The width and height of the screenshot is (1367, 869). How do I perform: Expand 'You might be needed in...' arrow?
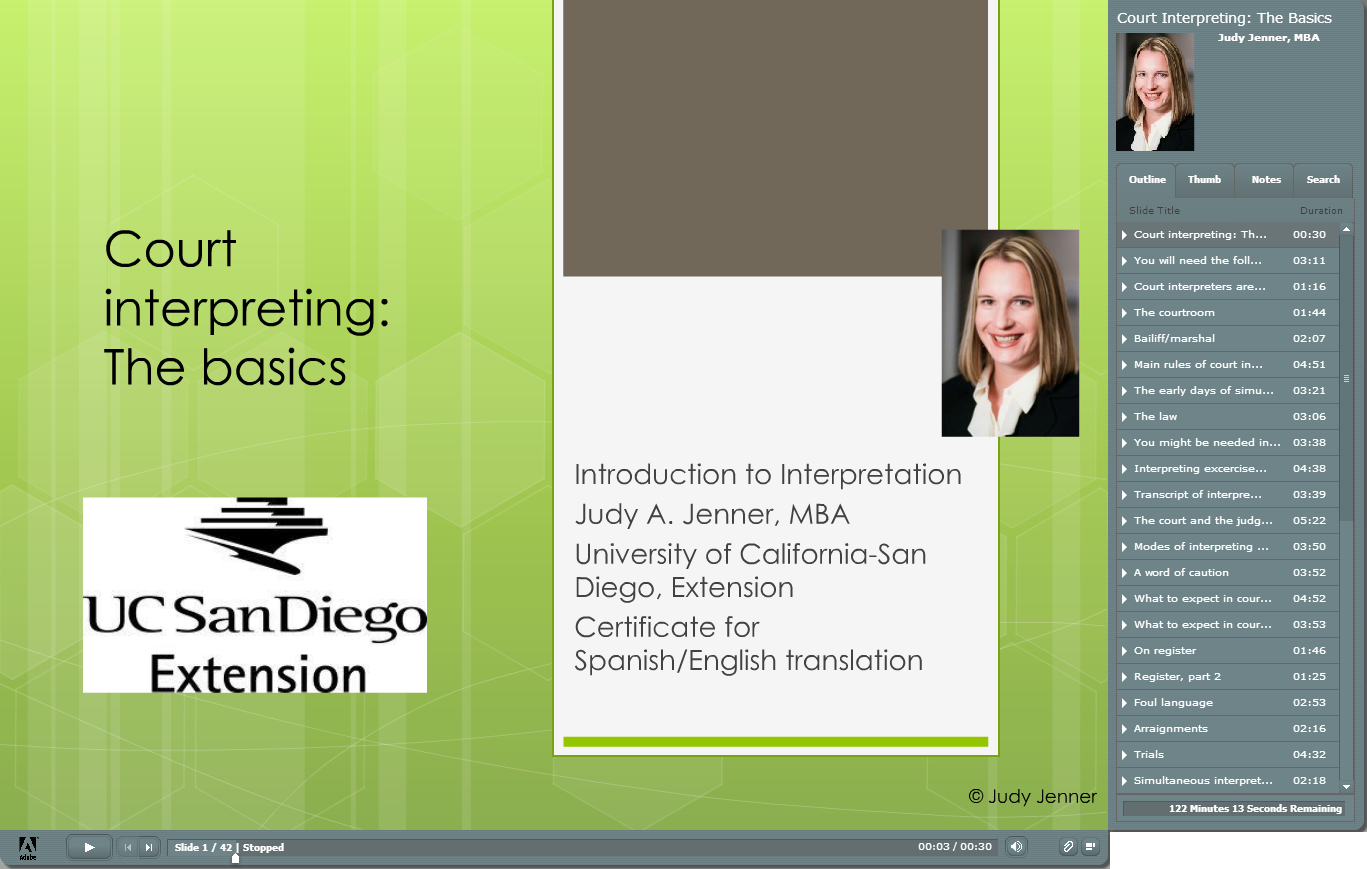click(1125, 443)
